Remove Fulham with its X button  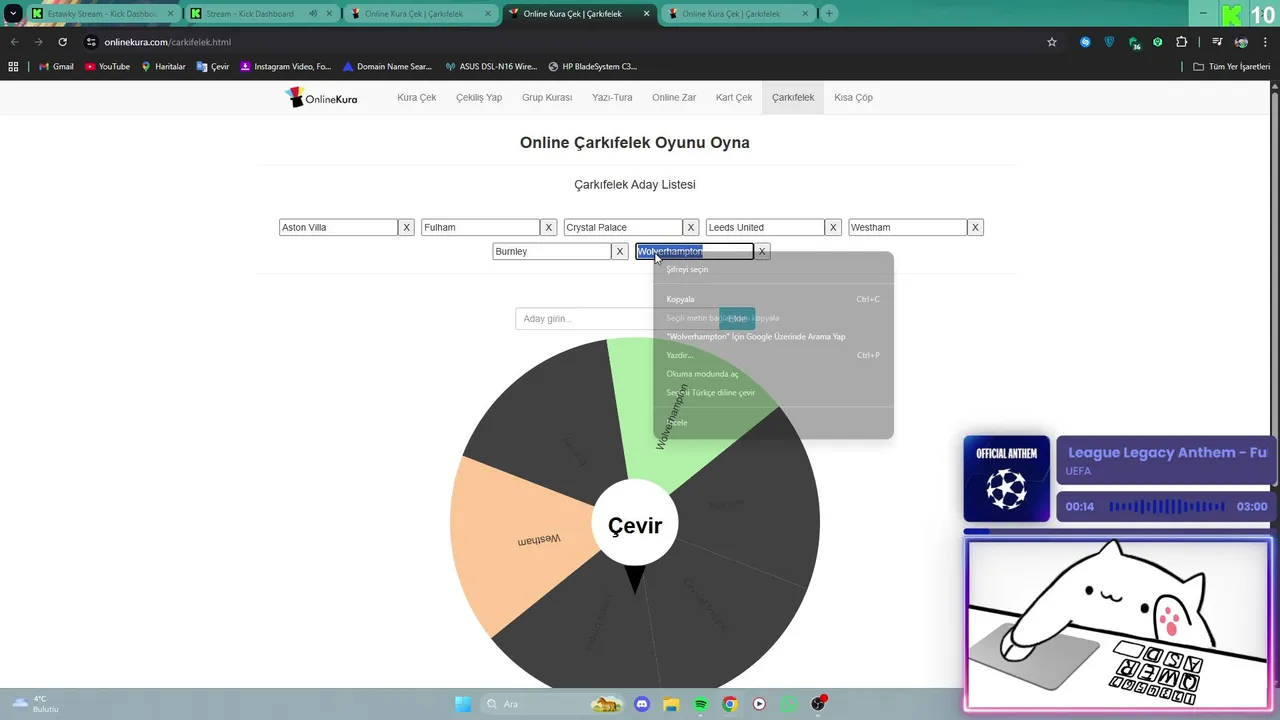[x=548, y=227]
